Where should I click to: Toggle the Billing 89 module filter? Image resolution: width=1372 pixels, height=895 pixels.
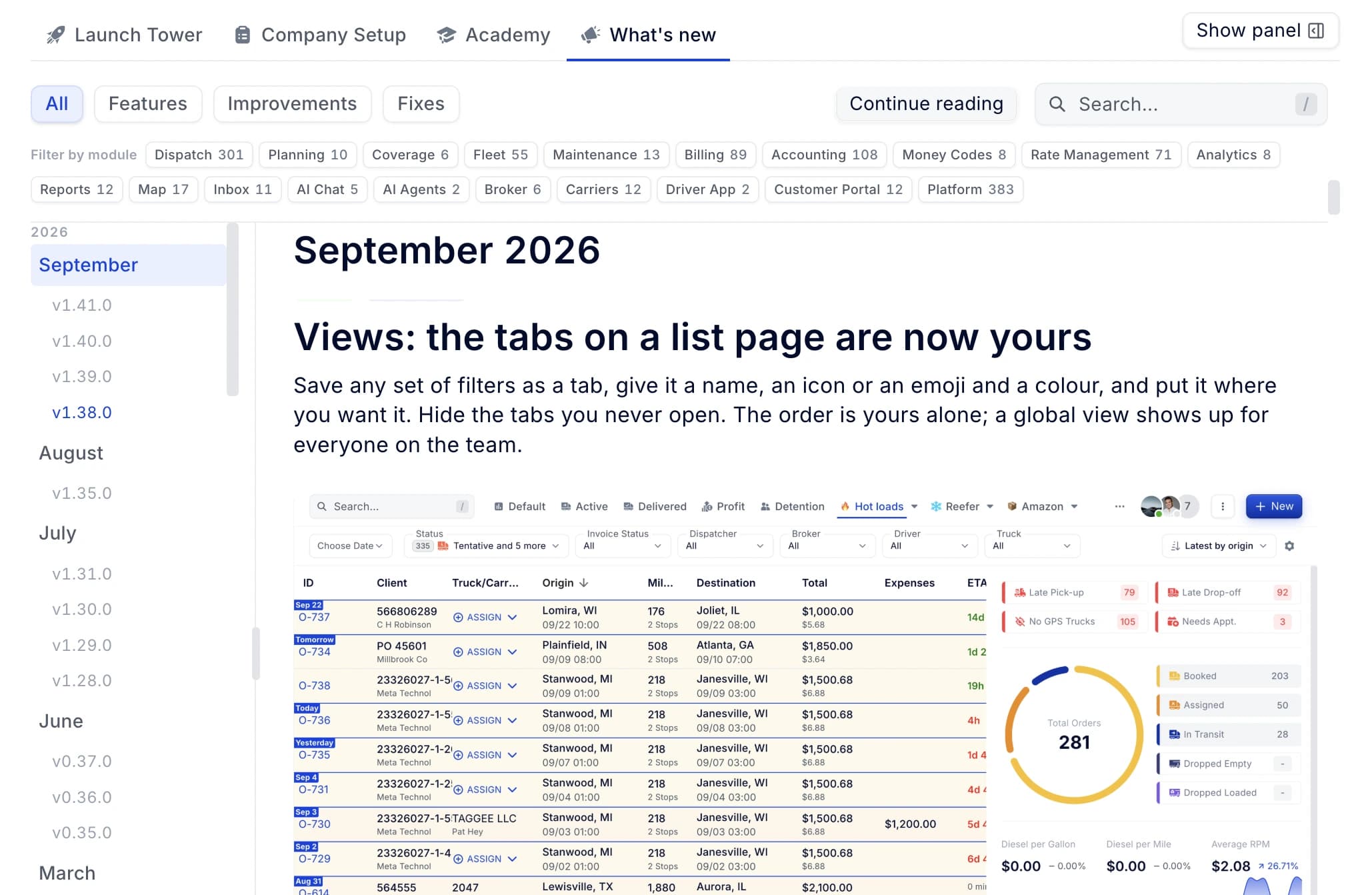[x=715, y=155]
